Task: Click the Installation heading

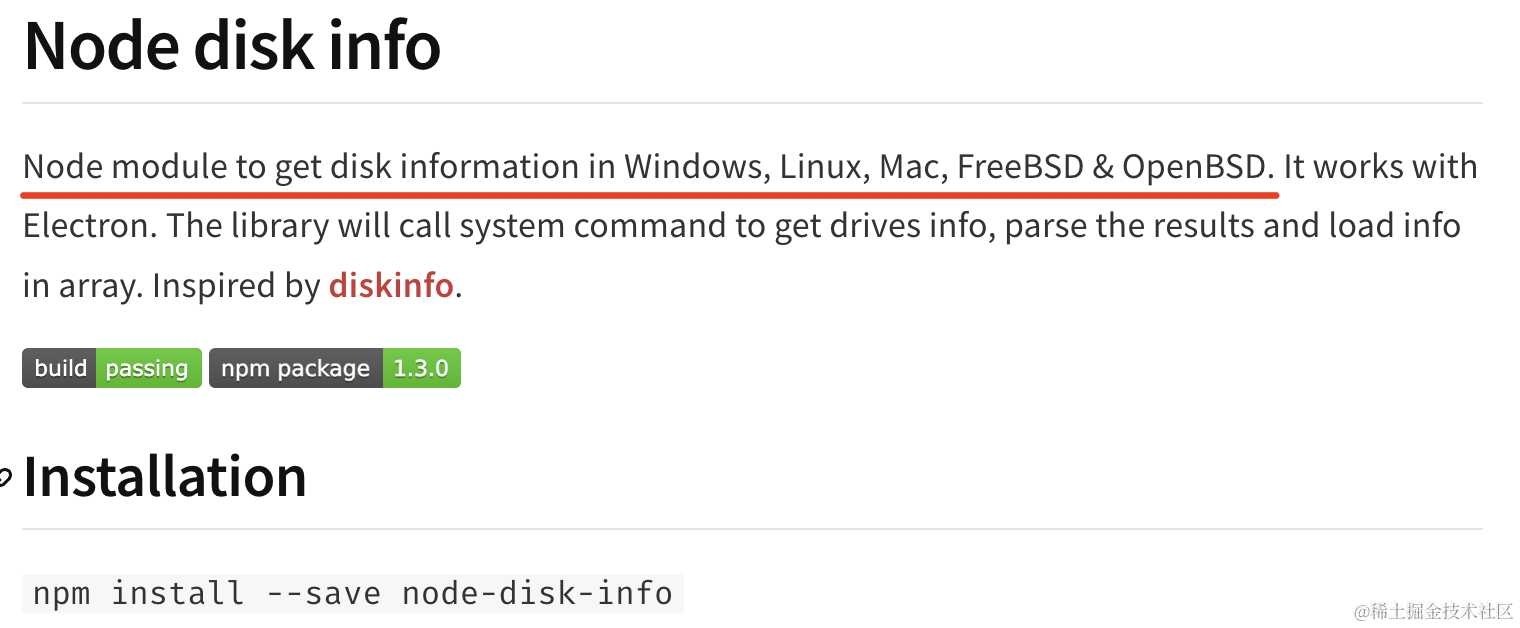Action: point(165,476)
